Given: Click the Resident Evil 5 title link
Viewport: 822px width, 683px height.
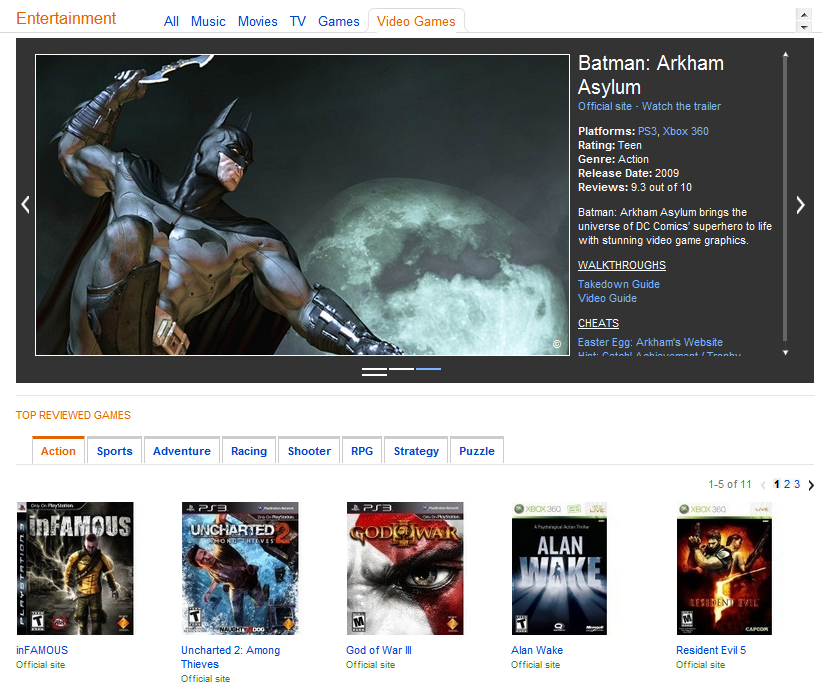Looking at the screenshot, I should coord(711,650).
